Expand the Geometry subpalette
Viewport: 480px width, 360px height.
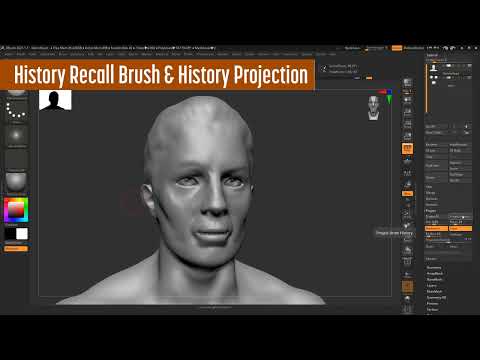click(434, 268)
